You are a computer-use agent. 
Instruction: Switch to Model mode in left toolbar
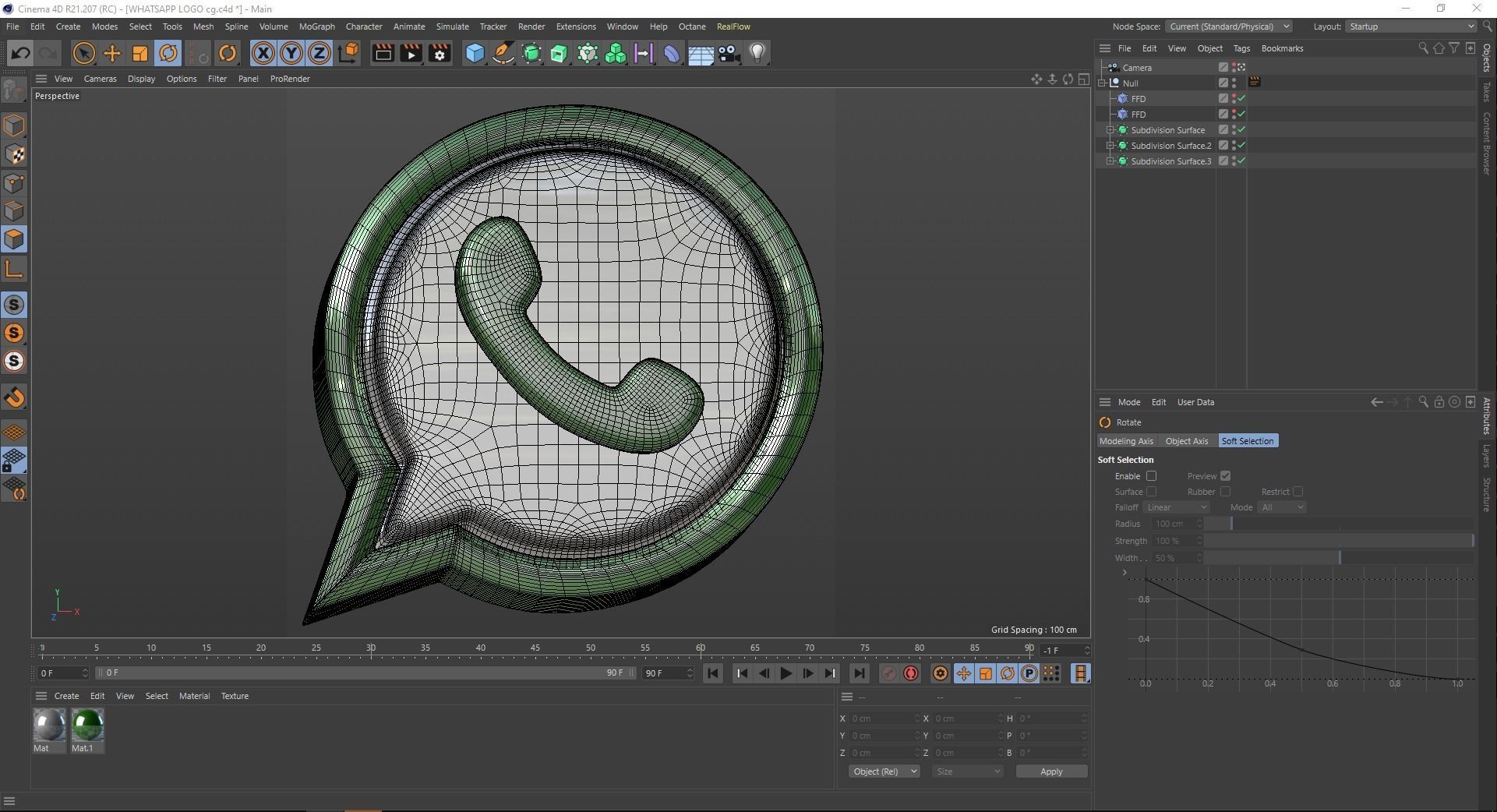(14, 125)
